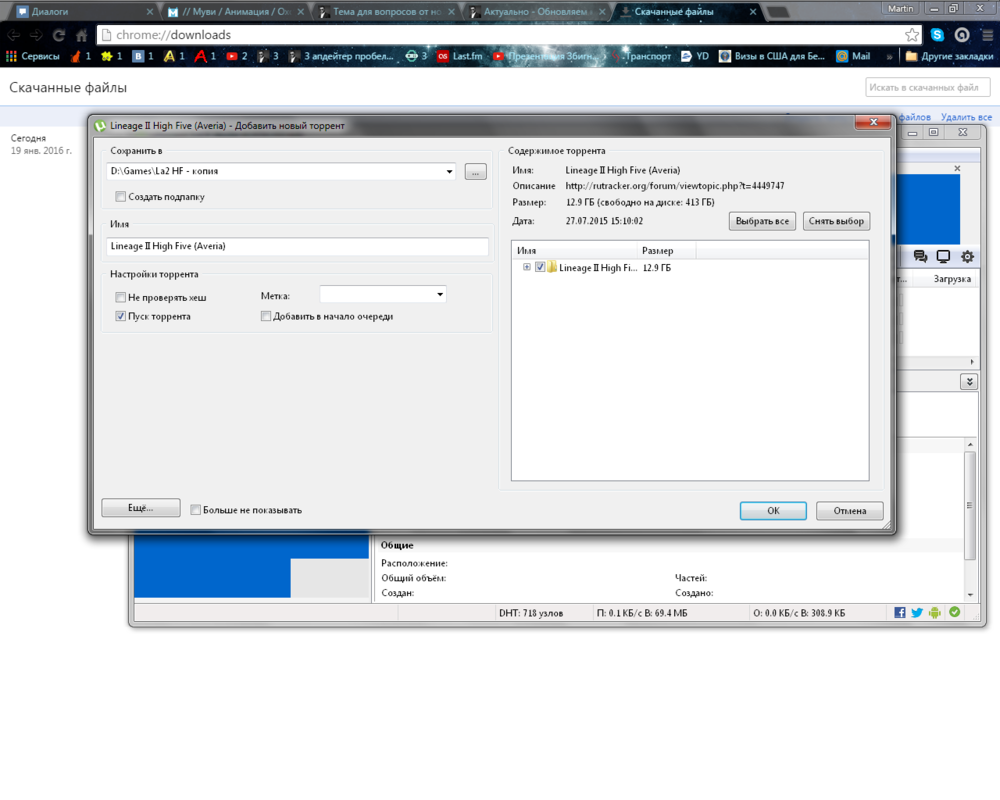Bookmark page with the star icon
The height and width of the screenshot is (800, 1000).
click(912, 35)
